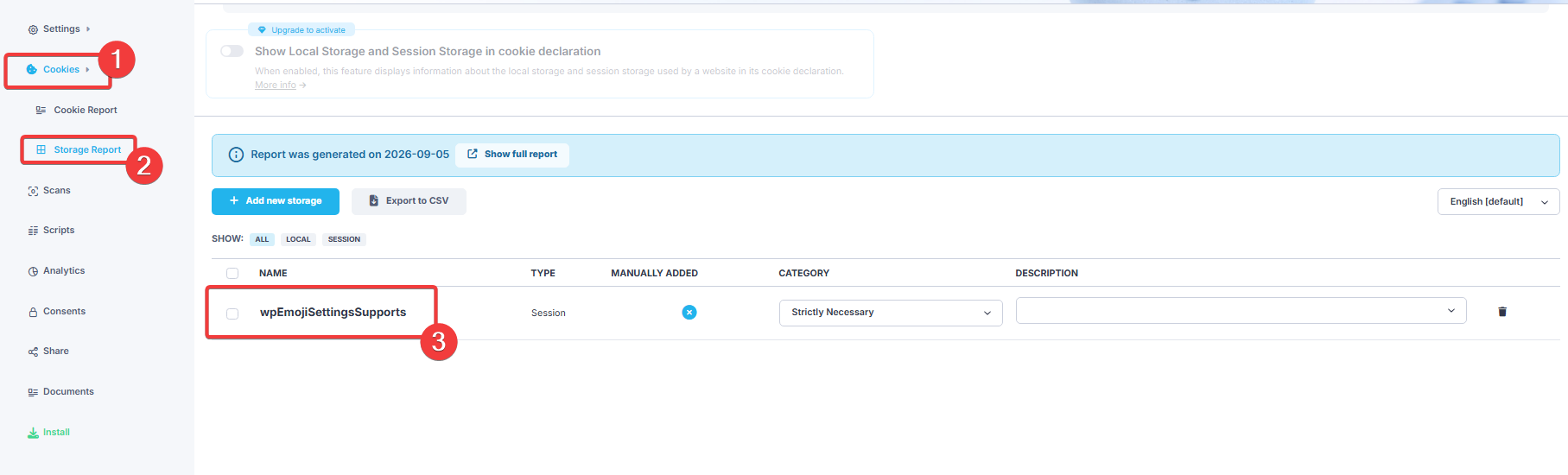Click the TYPE column header
Viewport: 1568px width, 475px height.
coord(543,273)
